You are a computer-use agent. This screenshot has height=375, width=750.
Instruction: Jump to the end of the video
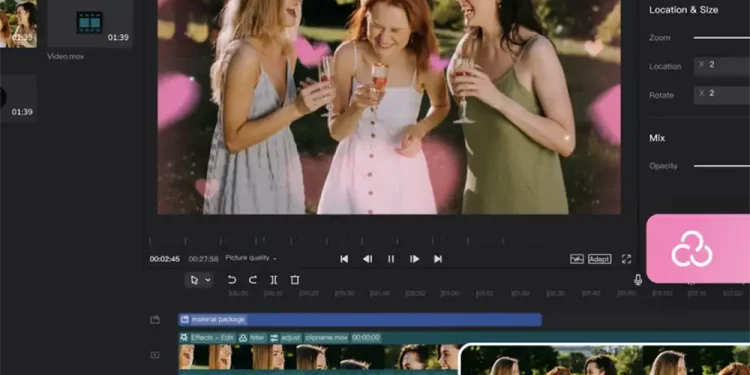(438, 259)
